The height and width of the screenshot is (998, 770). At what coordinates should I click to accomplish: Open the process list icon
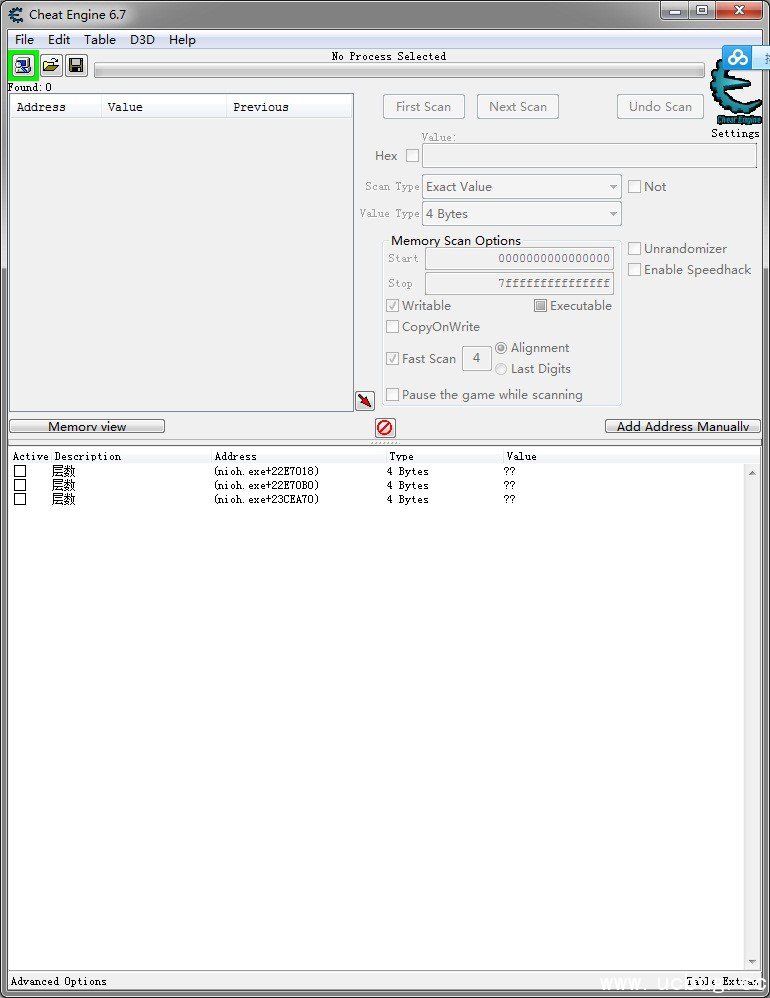point(22,66)
